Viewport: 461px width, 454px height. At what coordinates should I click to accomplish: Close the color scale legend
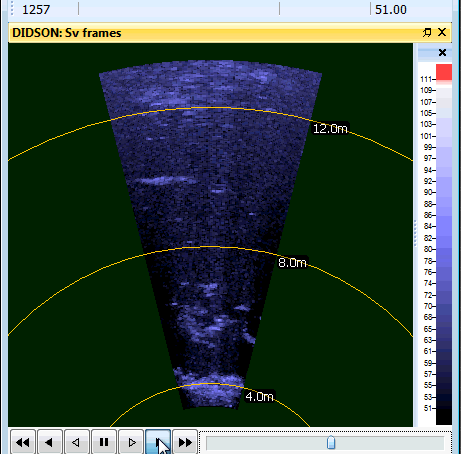pos(442,52)
